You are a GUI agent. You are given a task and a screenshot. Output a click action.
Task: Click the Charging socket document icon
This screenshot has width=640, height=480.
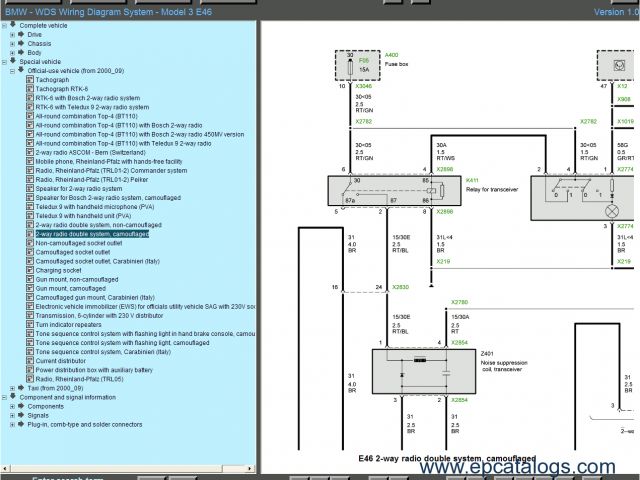[x=30, y=270]
